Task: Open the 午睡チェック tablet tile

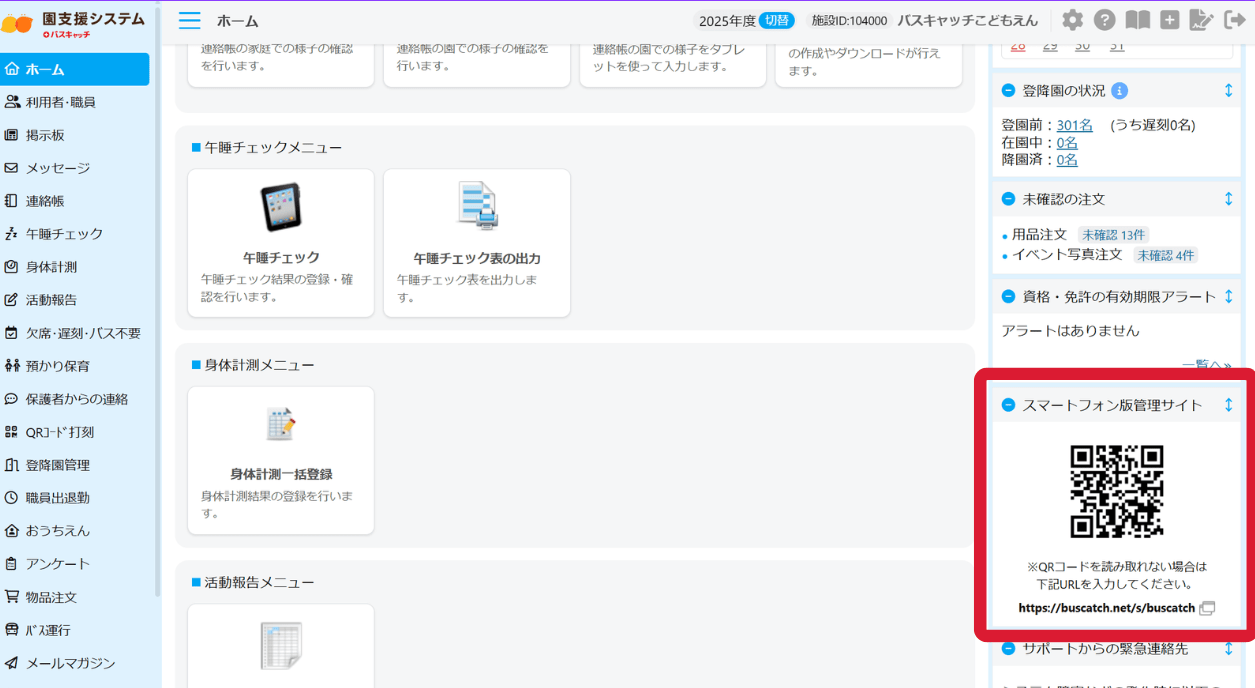Action: pos(280,240)
